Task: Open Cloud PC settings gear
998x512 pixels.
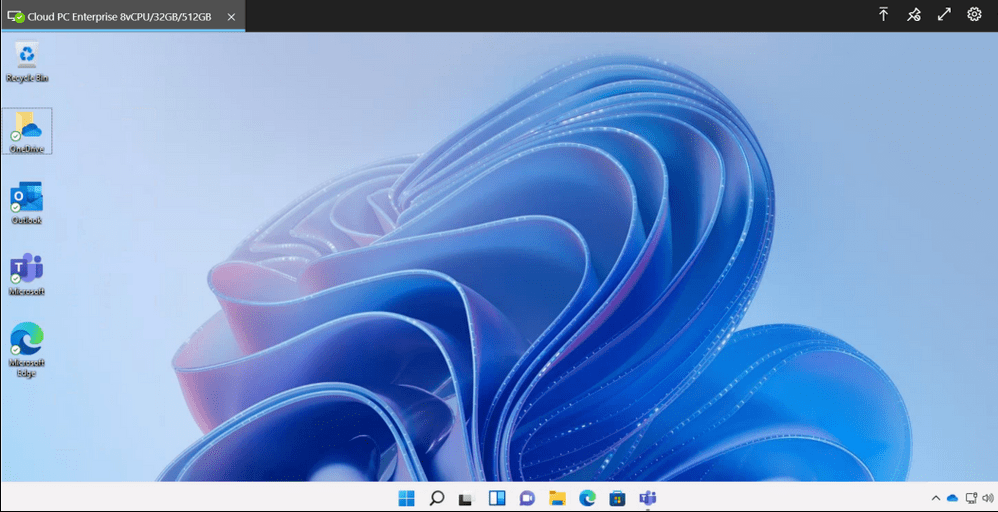Action: point(974,15)
